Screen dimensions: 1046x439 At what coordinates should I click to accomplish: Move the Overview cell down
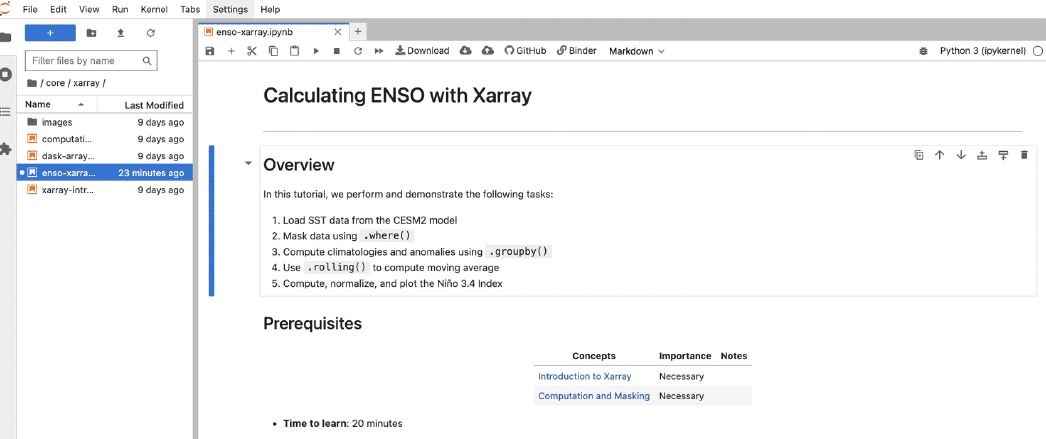pyautogui.click(x=961, y=155)
